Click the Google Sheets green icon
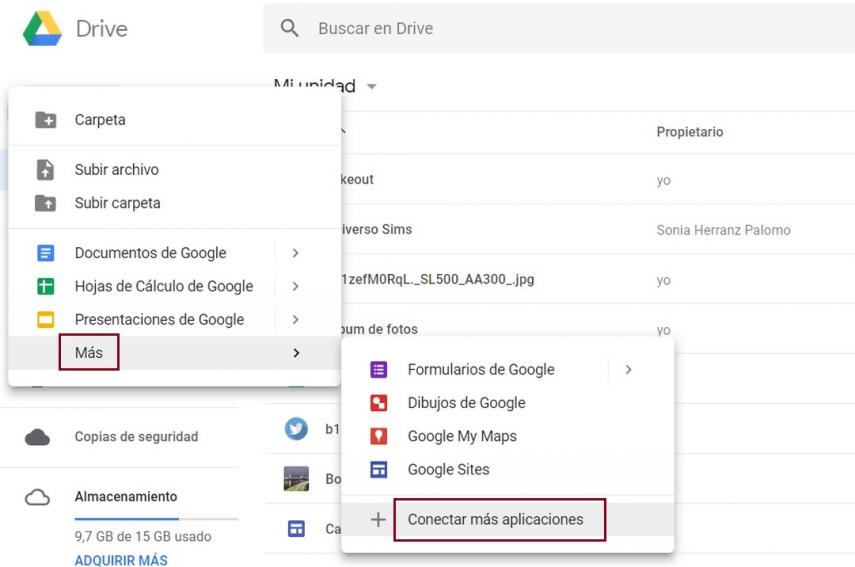Screen dimensions: 855x567 click(45, 286)
